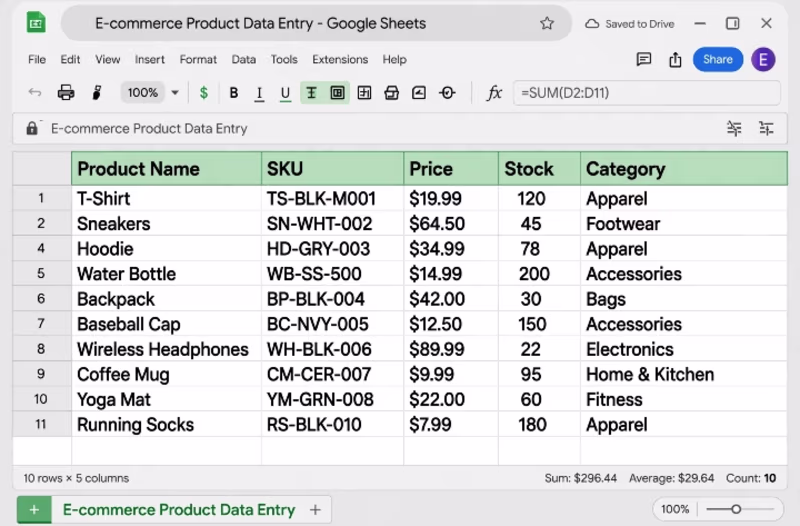The height and width of the screenshot is (526, 800).
Task: Click the insert chart icon
Action: [419, 93]
